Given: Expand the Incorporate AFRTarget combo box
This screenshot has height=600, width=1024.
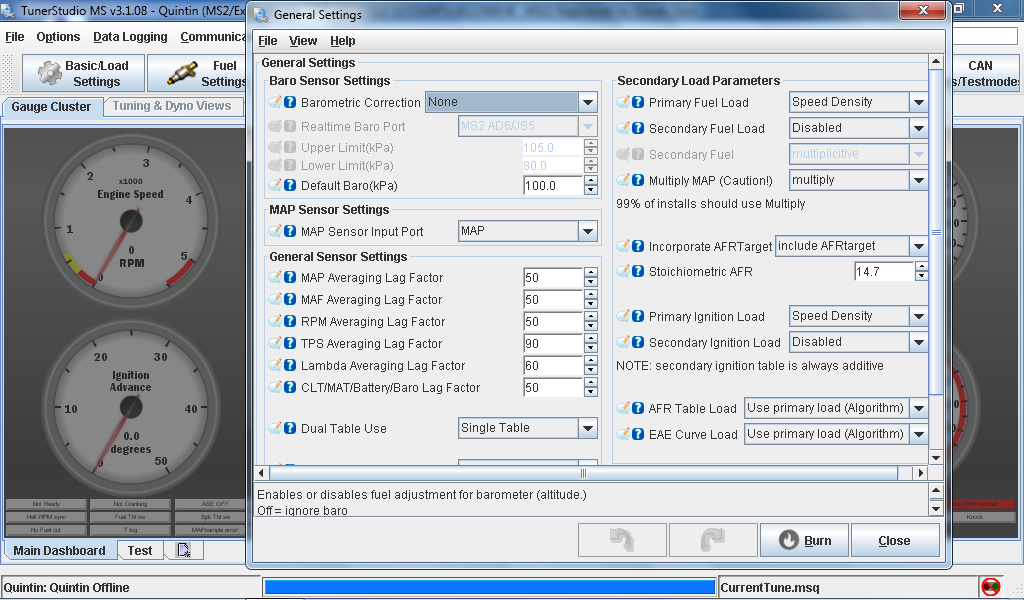Looking at the screenshot, I should [918, 246].
